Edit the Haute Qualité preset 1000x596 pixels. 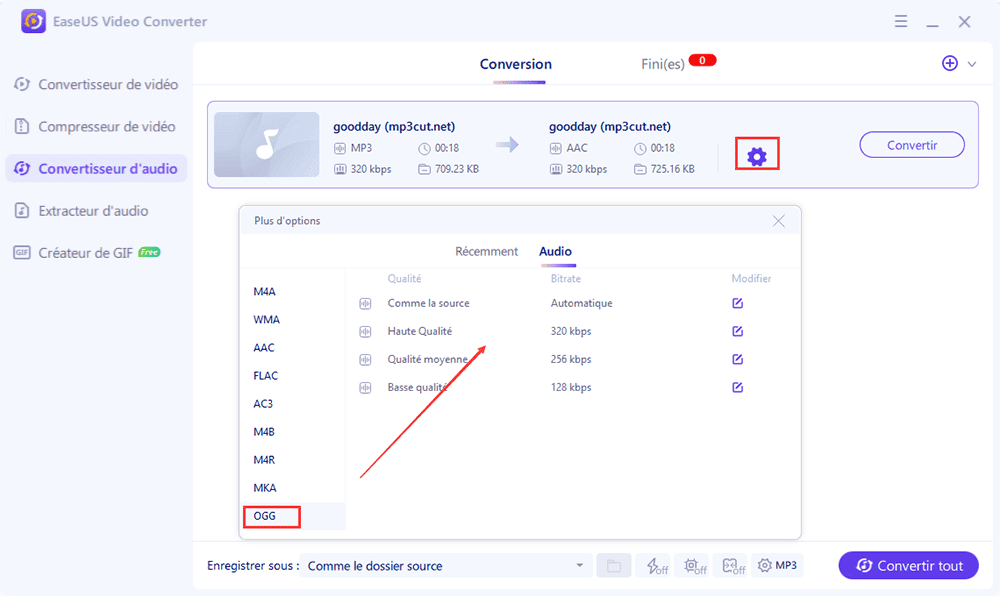737,331
